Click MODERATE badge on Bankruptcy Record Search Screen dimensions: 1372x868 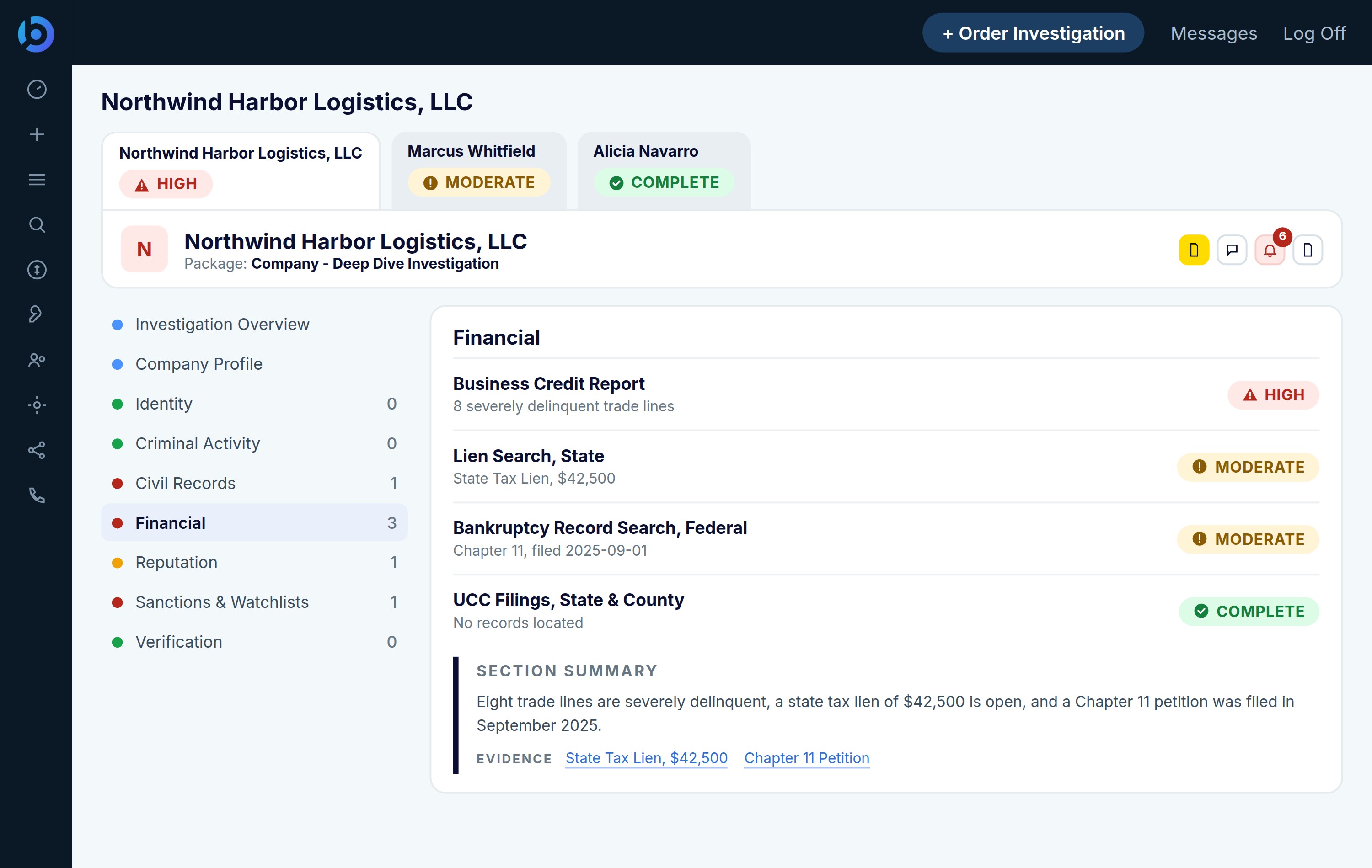[1248, 539]
